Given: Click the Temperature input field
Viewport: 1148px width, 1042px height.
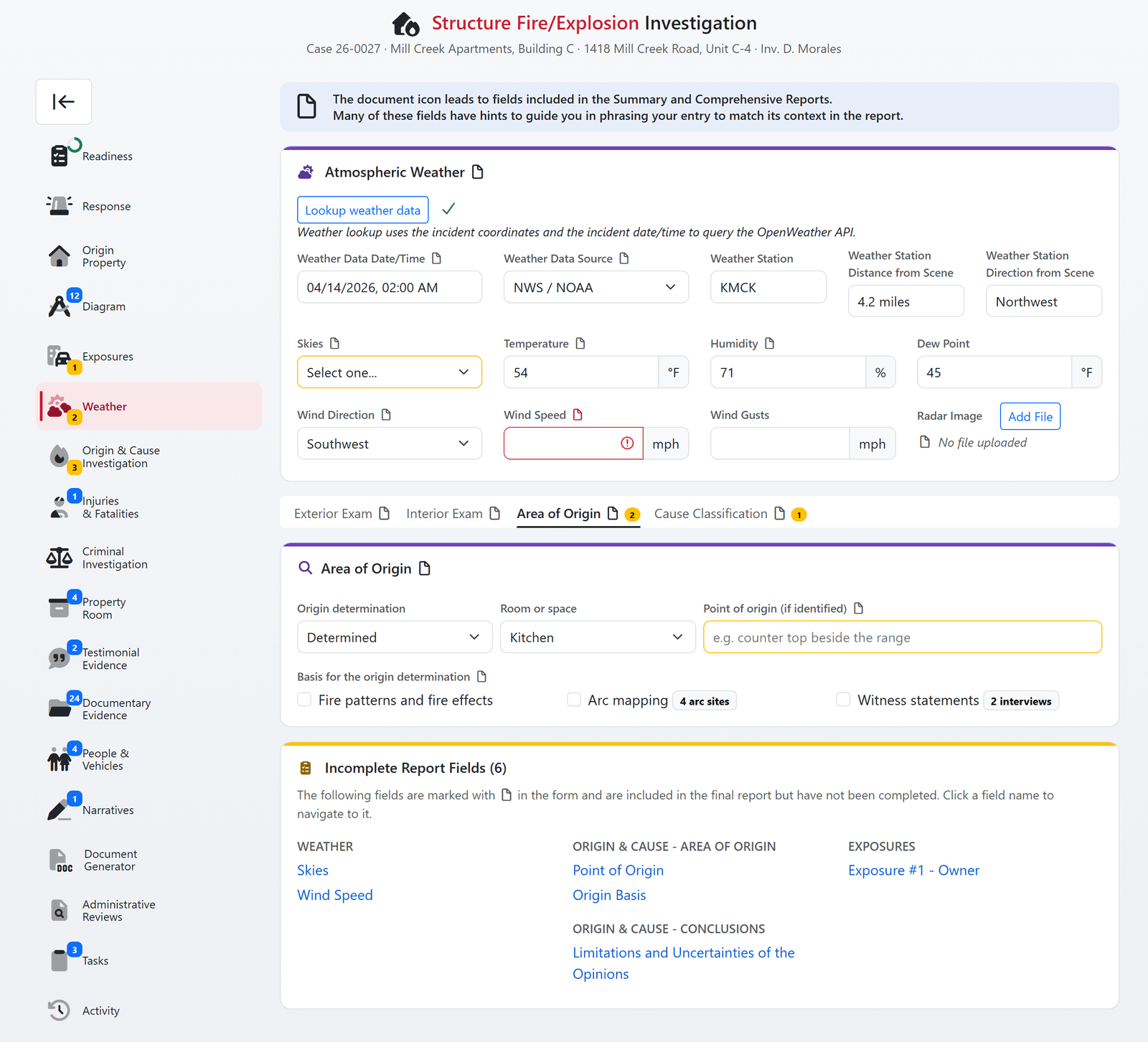Looking at the screenshot, I should [x=581, y=372].
